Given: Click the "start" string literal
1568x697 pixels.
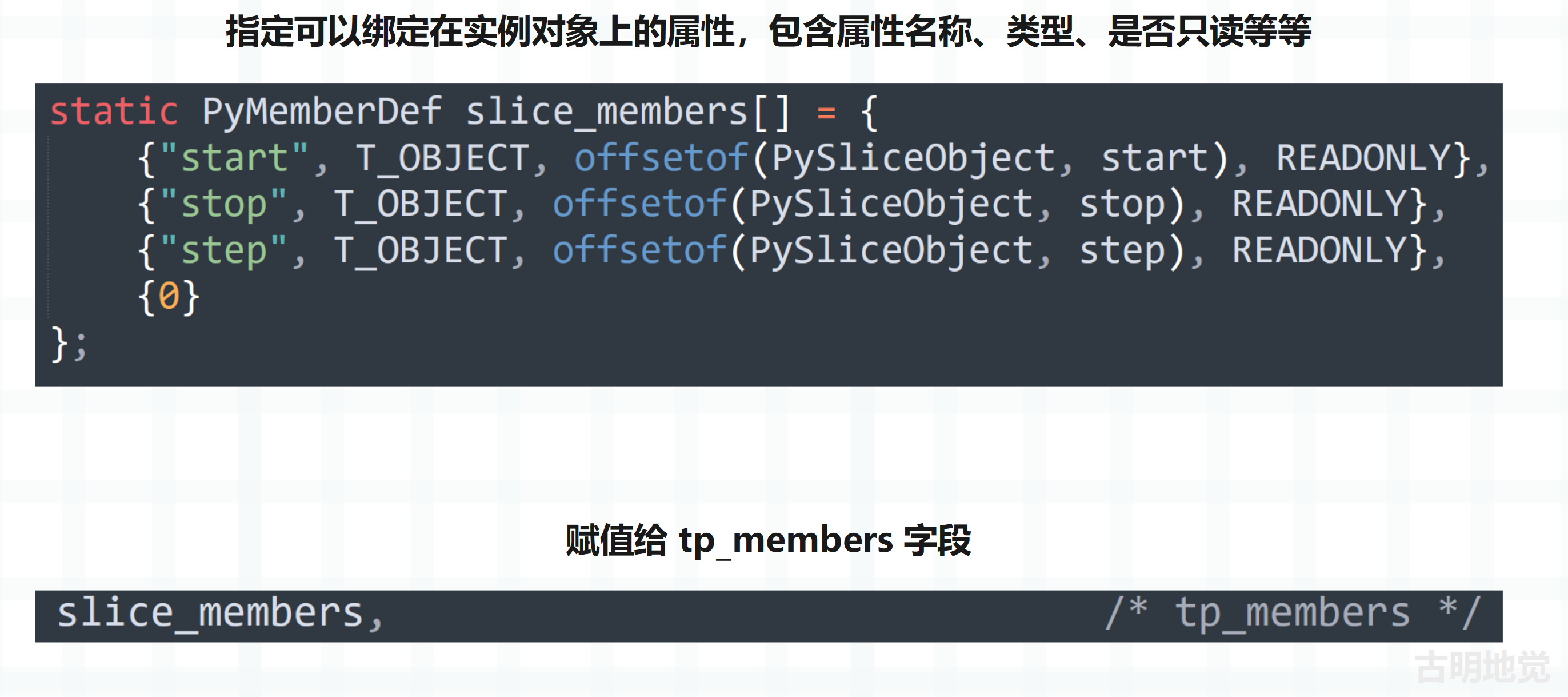Looking at the screenshot, I should click(235, 158).
